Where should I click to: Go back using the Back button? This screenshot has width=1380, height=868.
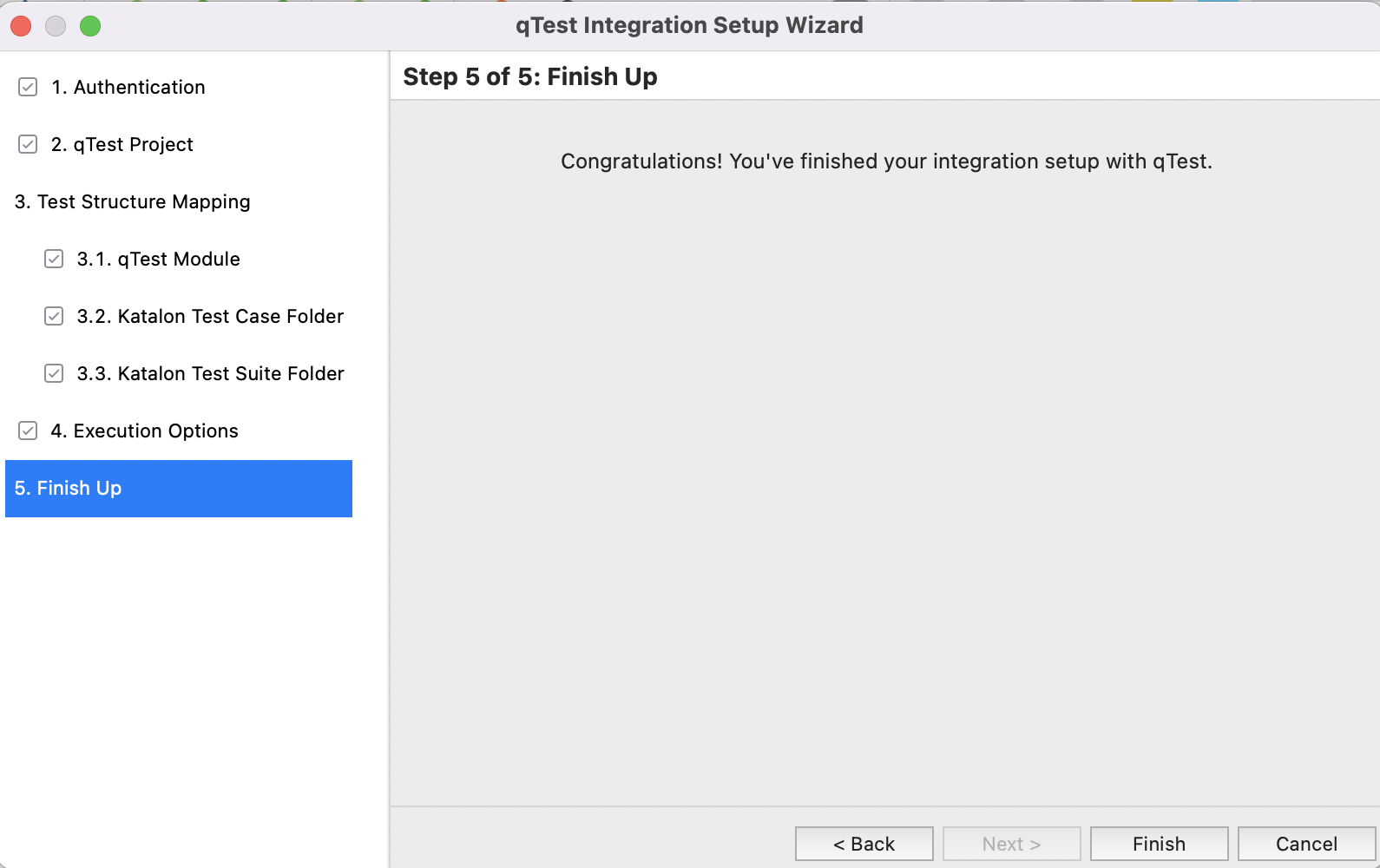(864, 843)
